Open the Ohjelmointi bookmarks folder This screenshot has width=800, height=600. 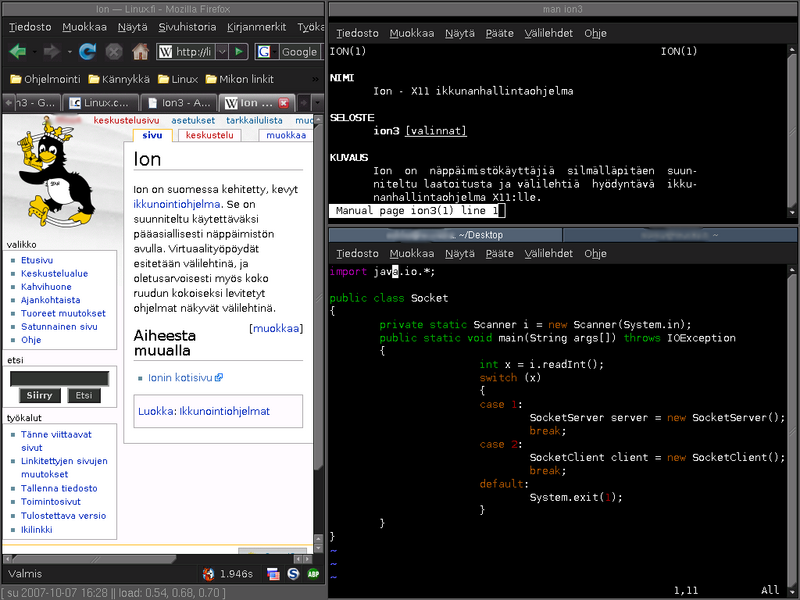[44, 79]
